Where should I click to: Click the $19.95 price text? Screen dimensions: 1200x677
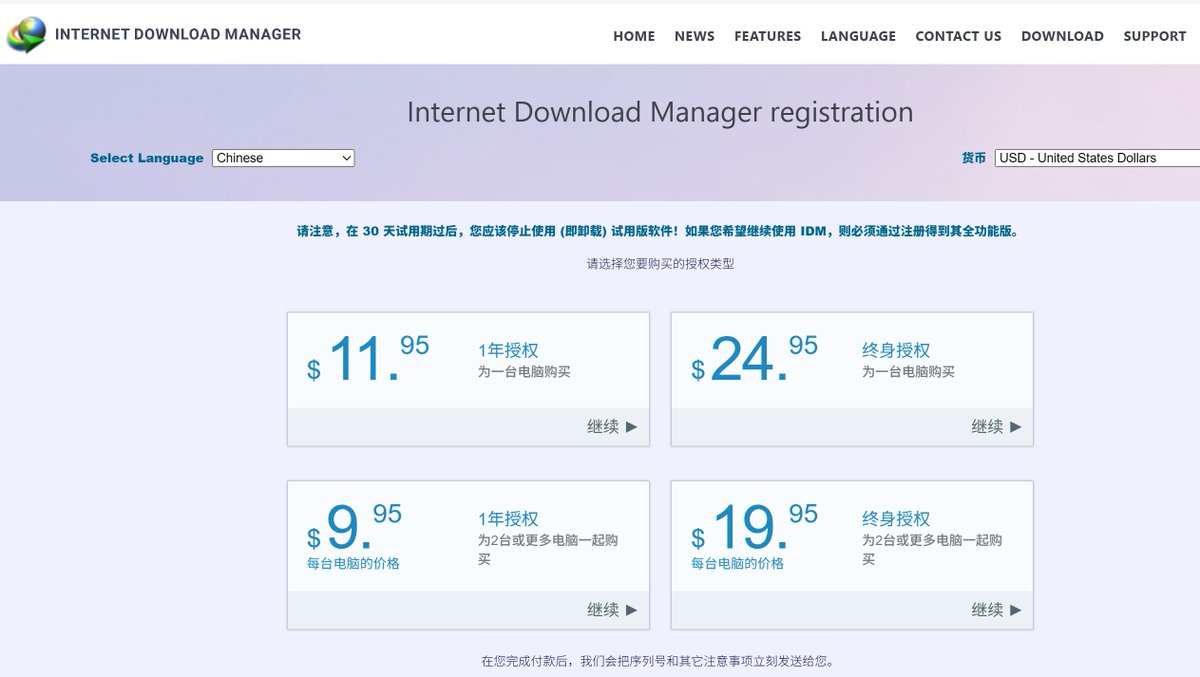point(754,528)
